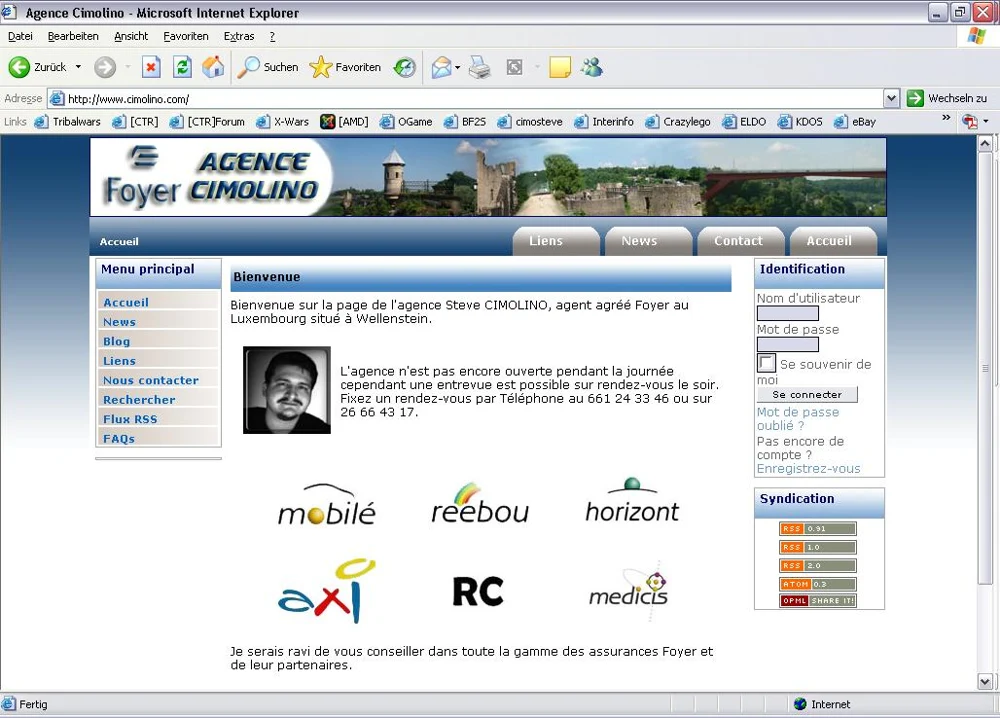Open 'FAQs' in main menu

point(158,439)
